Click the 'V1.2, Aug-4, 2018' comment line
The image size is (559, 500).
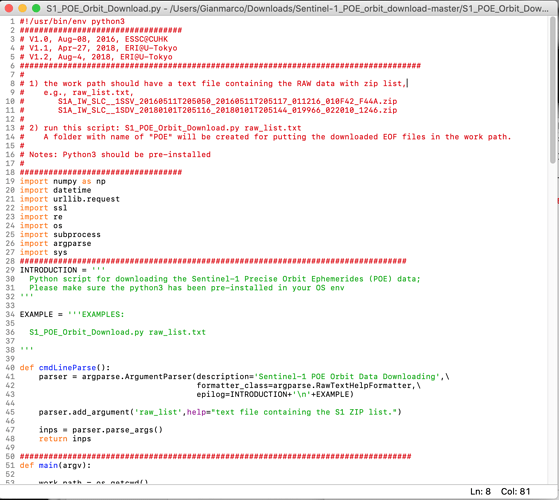click(x=96, y=57)
